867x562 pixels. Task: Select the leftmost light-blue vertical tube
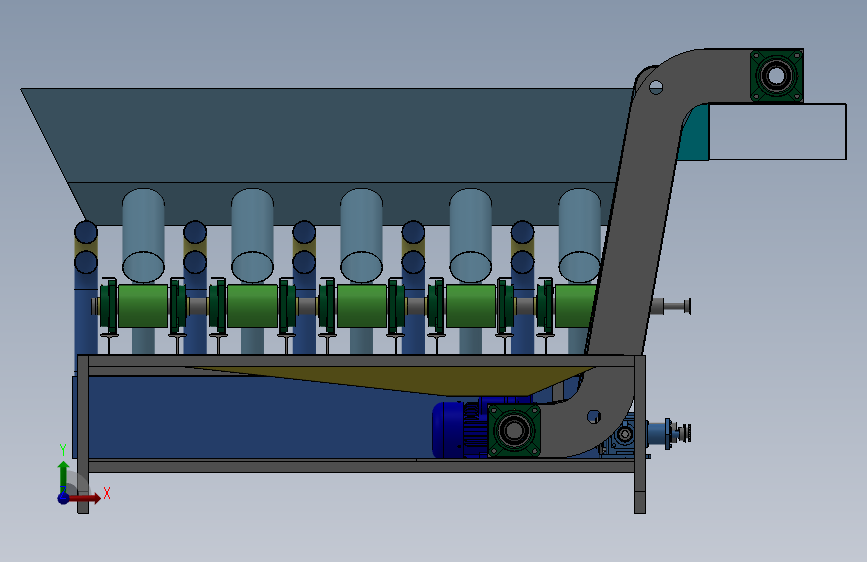click(143, 235)
